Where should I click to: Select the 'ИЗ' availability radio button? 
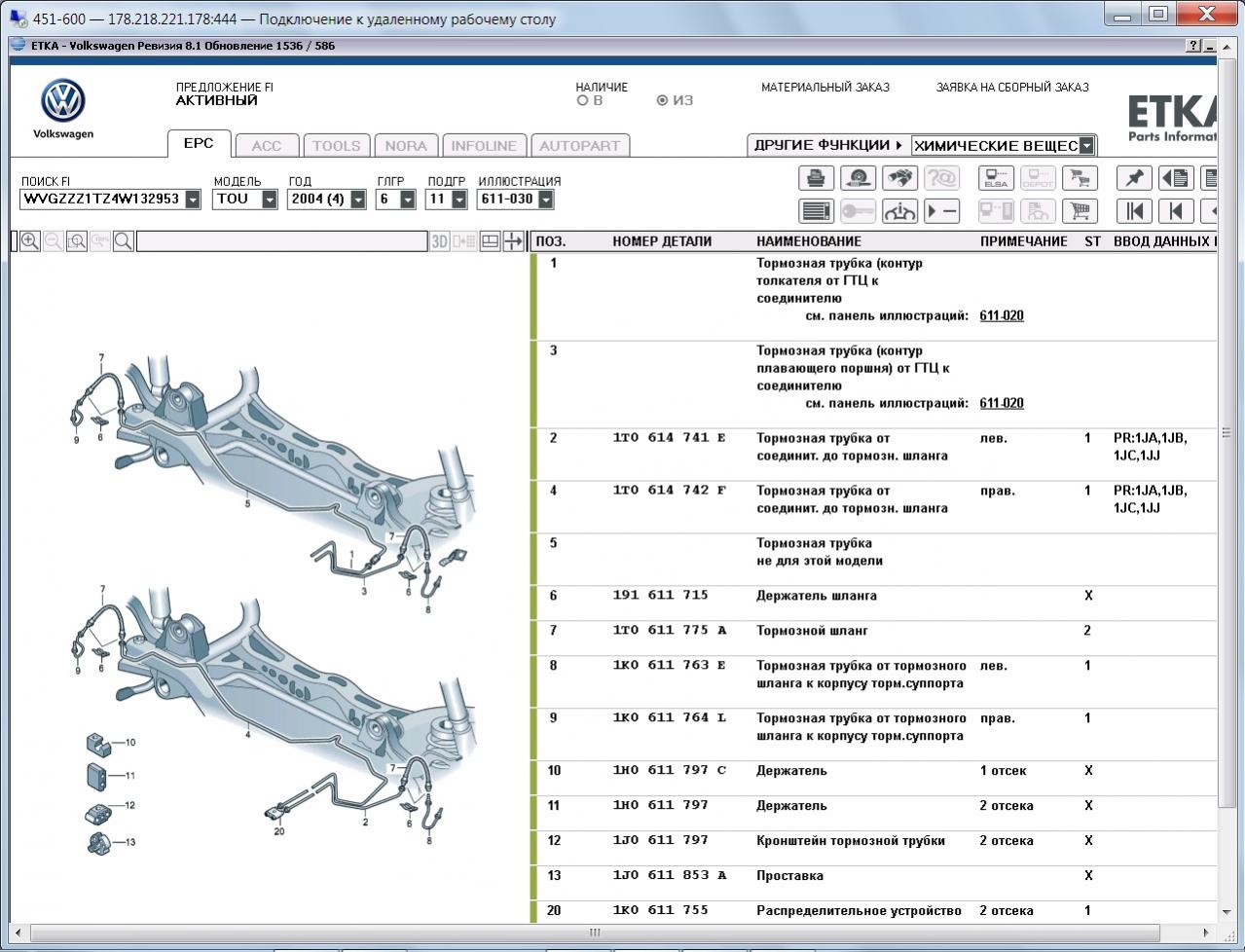(x=662, y=100)
